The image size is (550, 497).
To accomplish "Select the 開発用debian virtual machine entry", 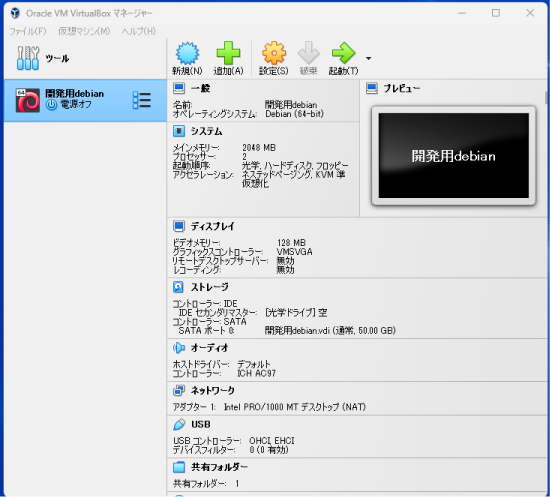I will pos(85,100).
